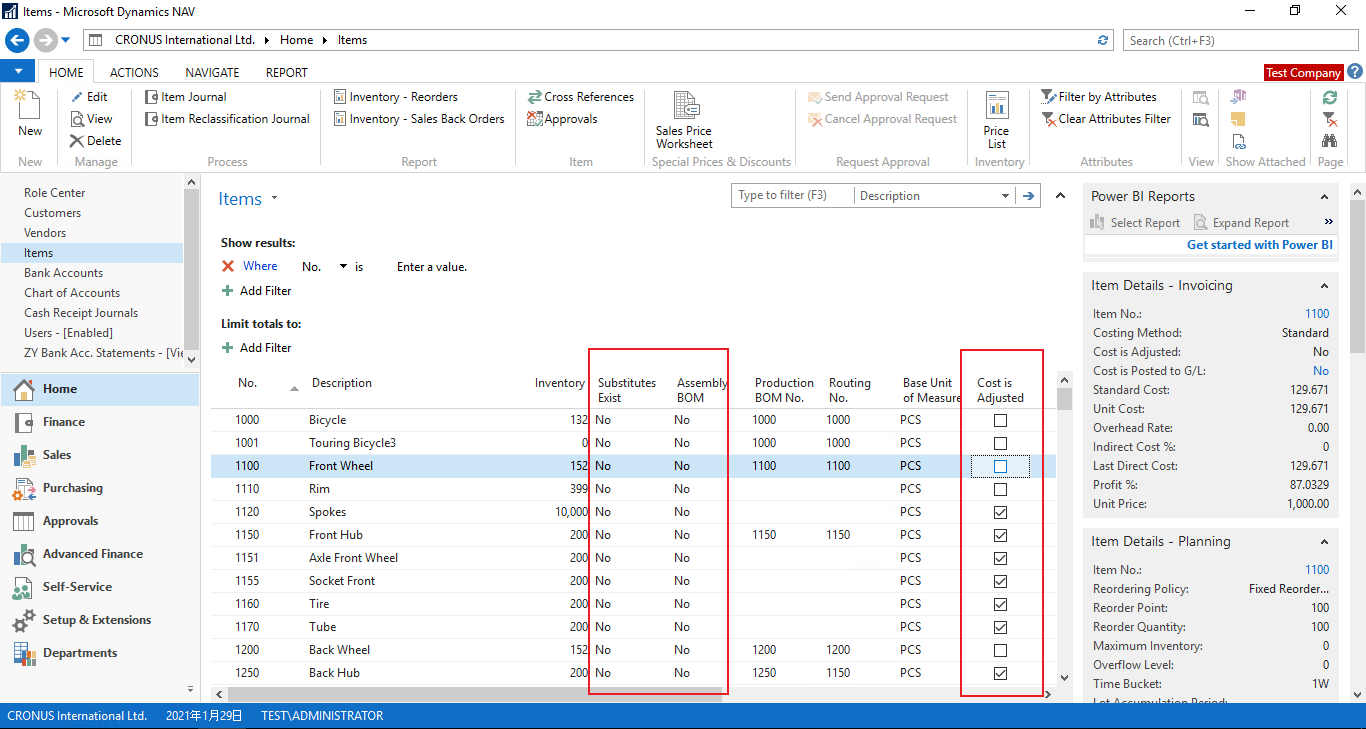Click the Find binoculars icon
The height and width of the screenshot is (729, 1366).
1330,141
